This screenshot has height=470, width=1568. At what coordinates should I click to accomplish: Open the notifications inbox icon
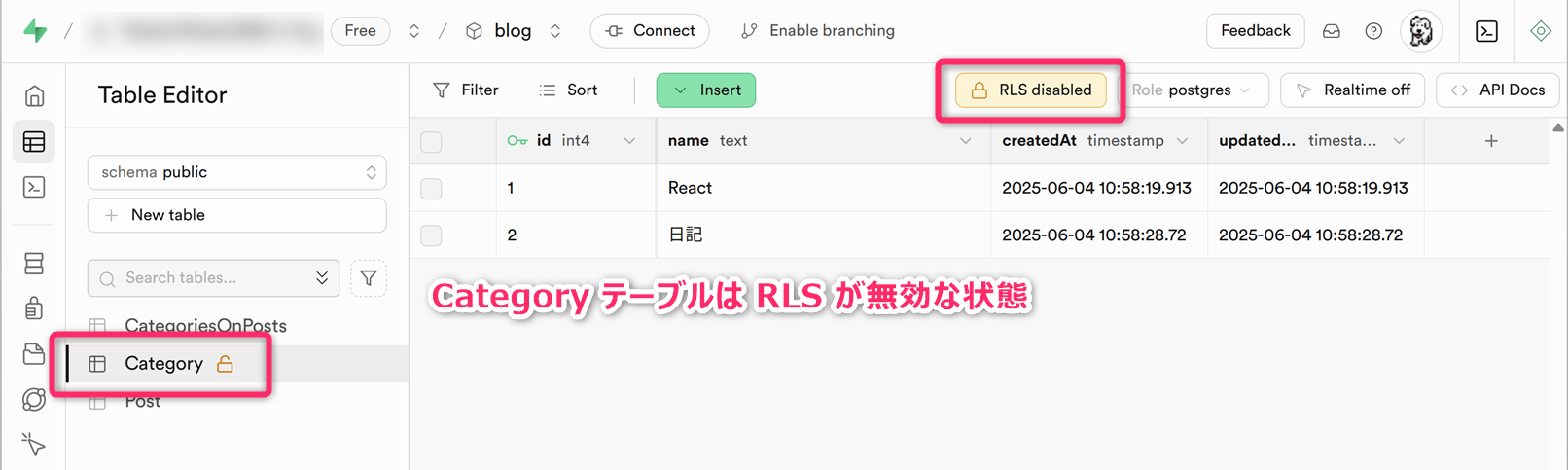click(x=1332, y=31)
